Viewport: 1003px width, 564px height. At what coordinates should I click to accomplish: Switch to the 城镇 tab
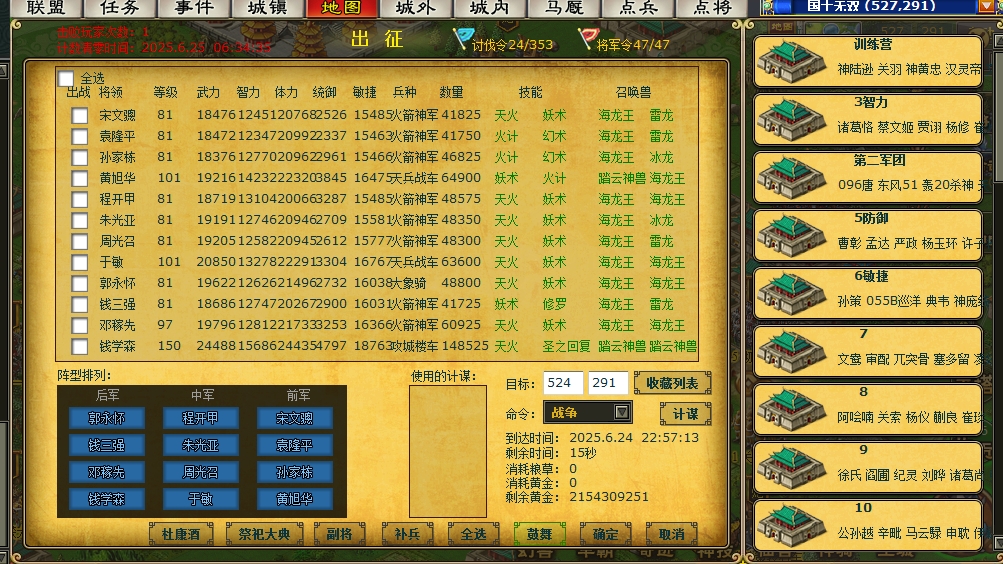click(x=267, y=8)
